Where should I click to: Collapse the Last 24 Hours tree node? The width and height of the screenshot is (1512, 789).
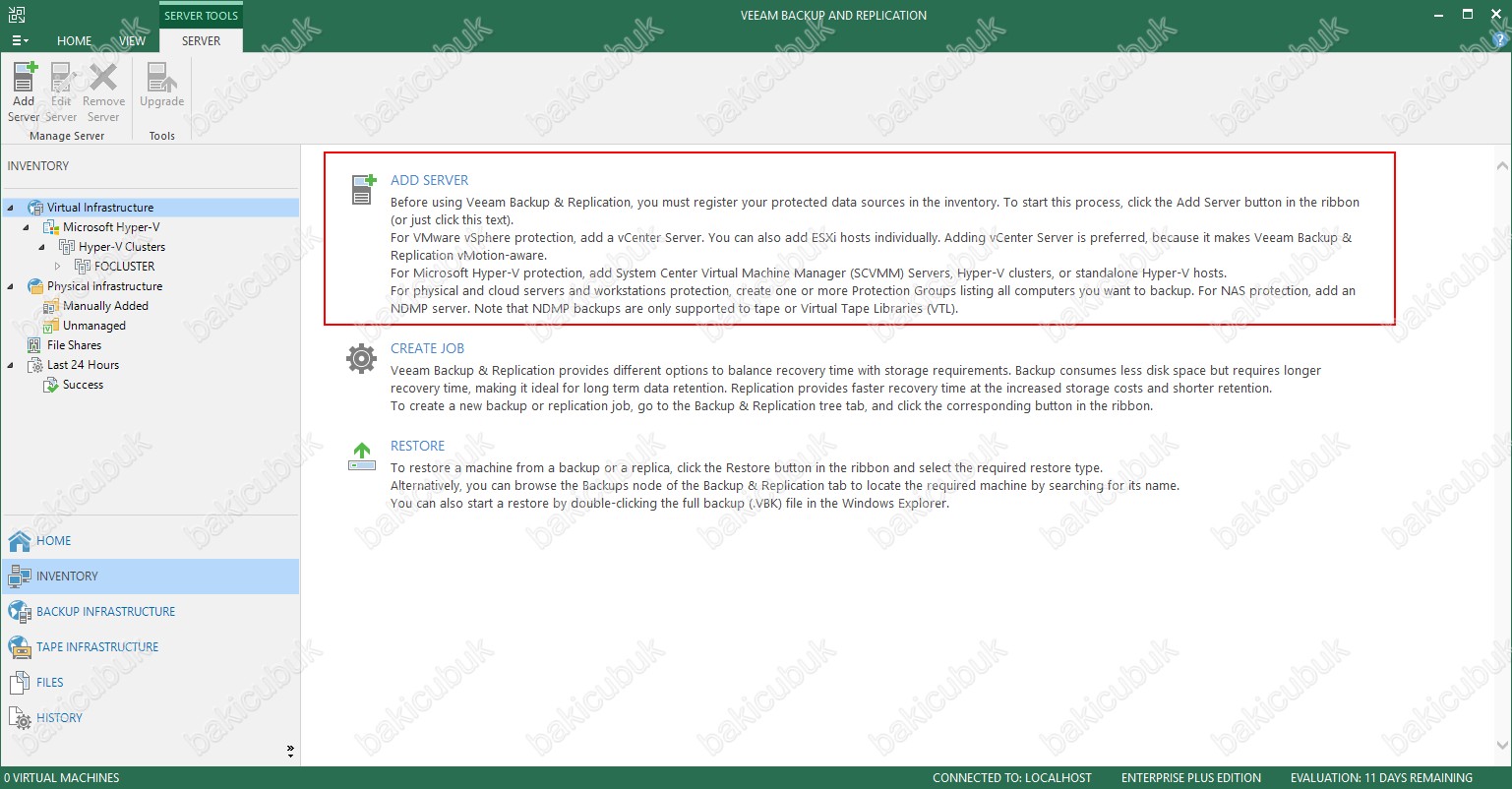[x=11, y=365]
